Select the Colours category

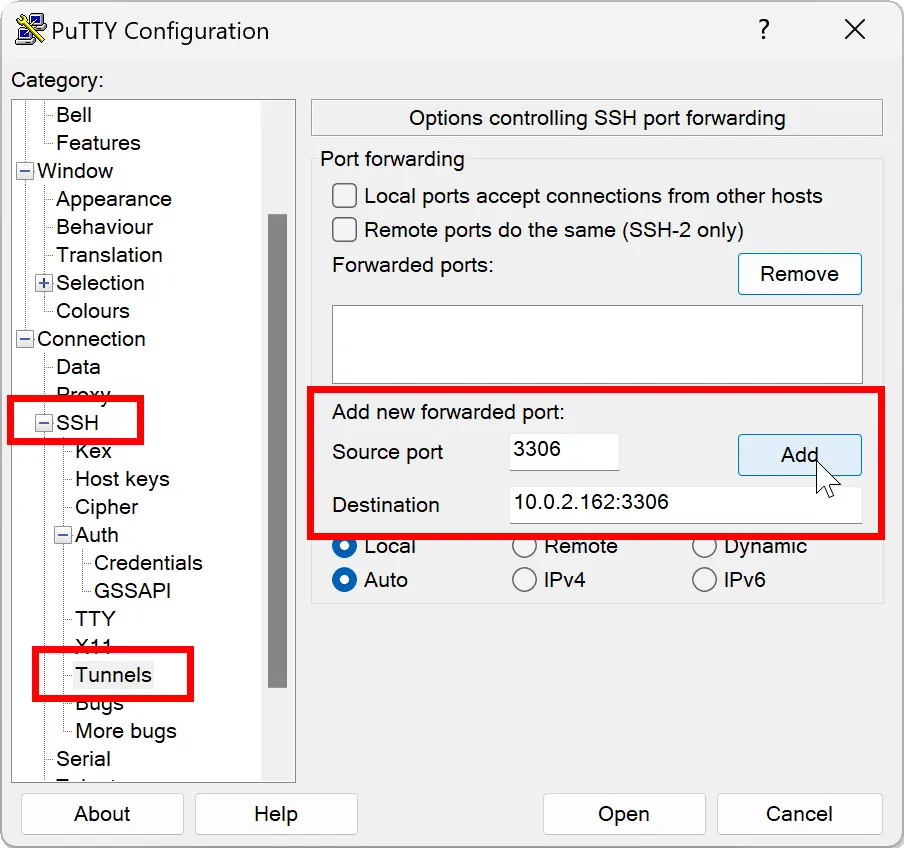[93, 311]
